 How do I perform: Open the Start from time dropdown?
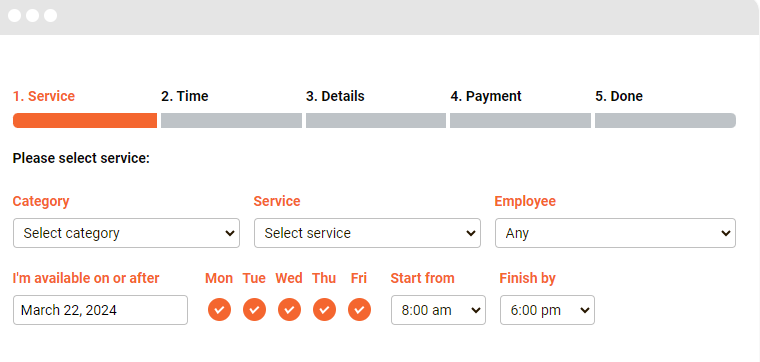(x=438, y=310)
